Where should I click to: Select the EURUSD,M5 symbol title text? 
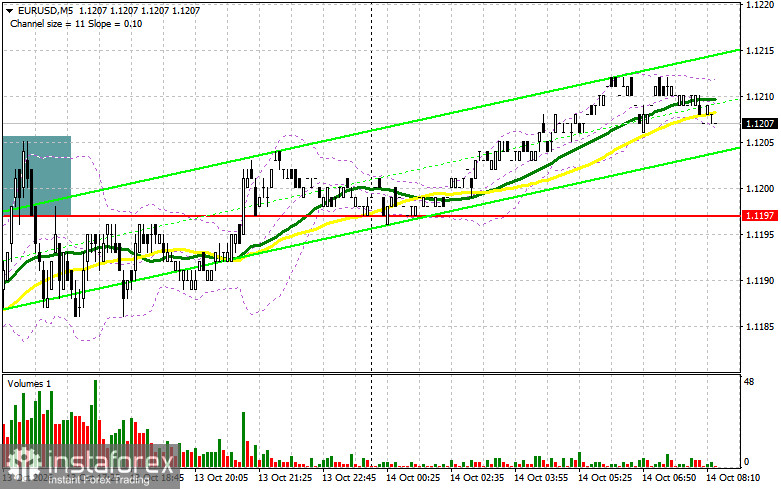coord(44,10)
